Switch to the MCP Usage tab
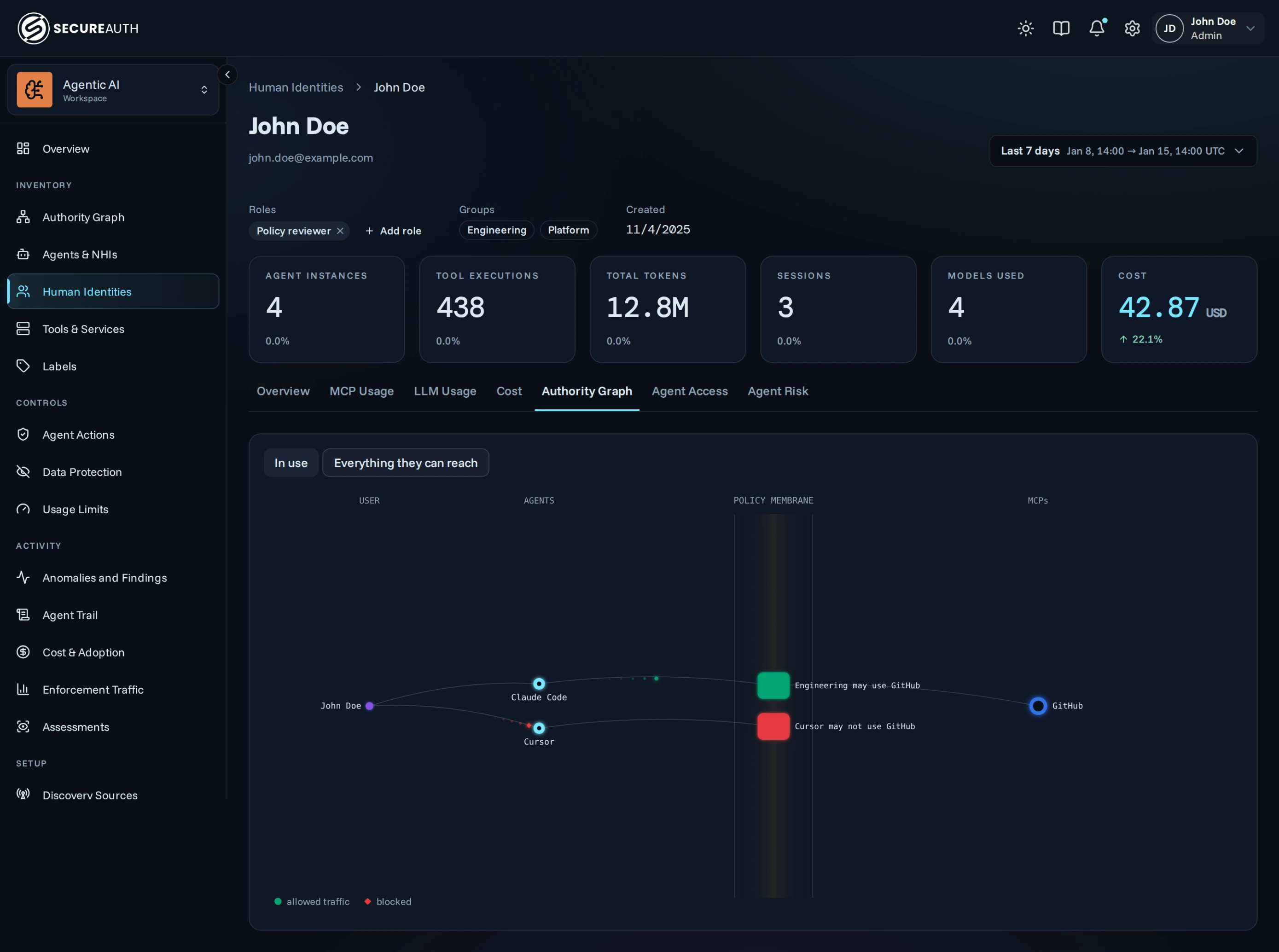This screenshot has height=952, width=1279. pos(361,391)
